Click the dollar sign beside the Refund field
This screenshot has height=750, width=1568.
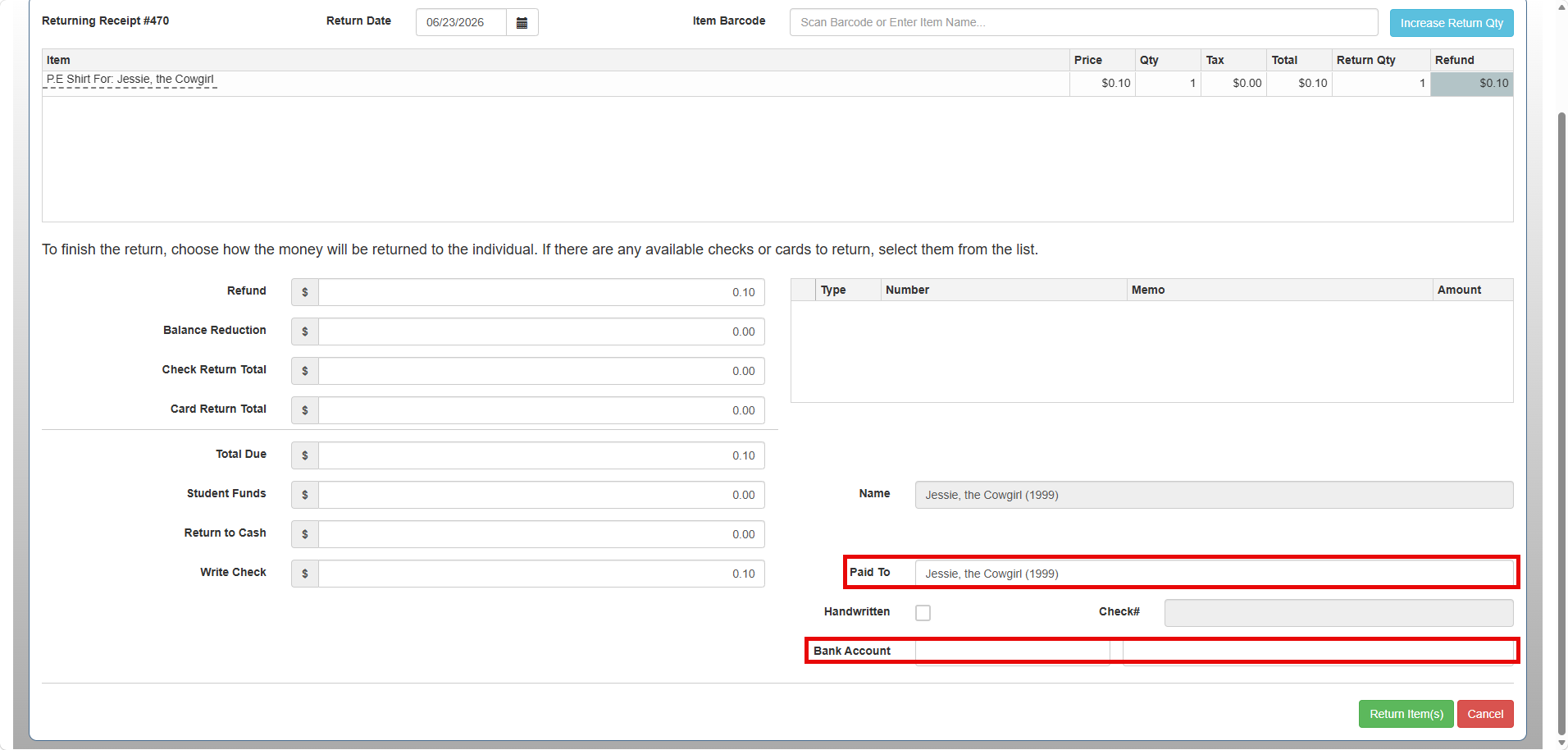pos(305,292)
